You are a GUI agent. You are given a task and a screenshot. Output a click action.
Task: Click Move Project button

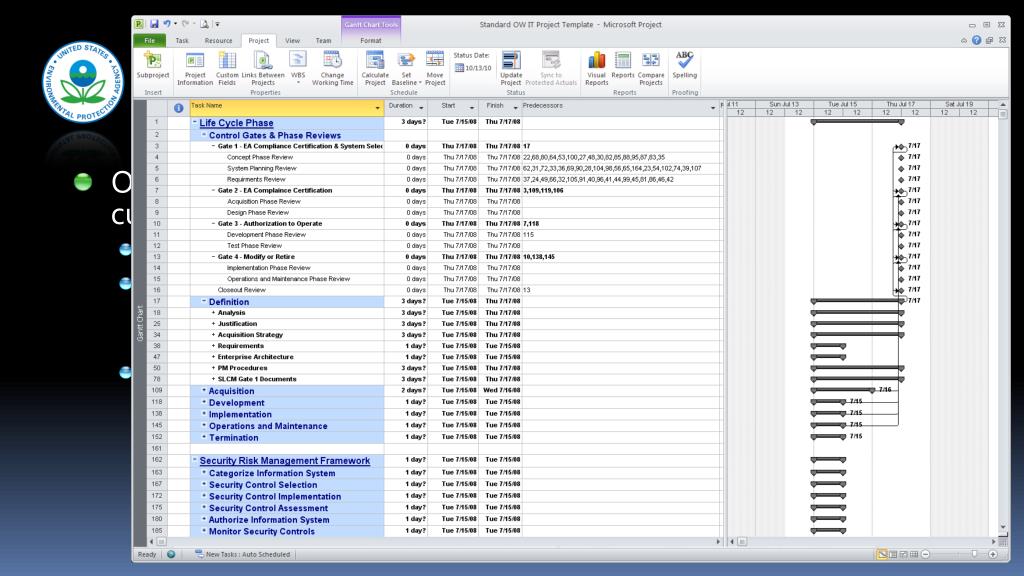[435, 69]
